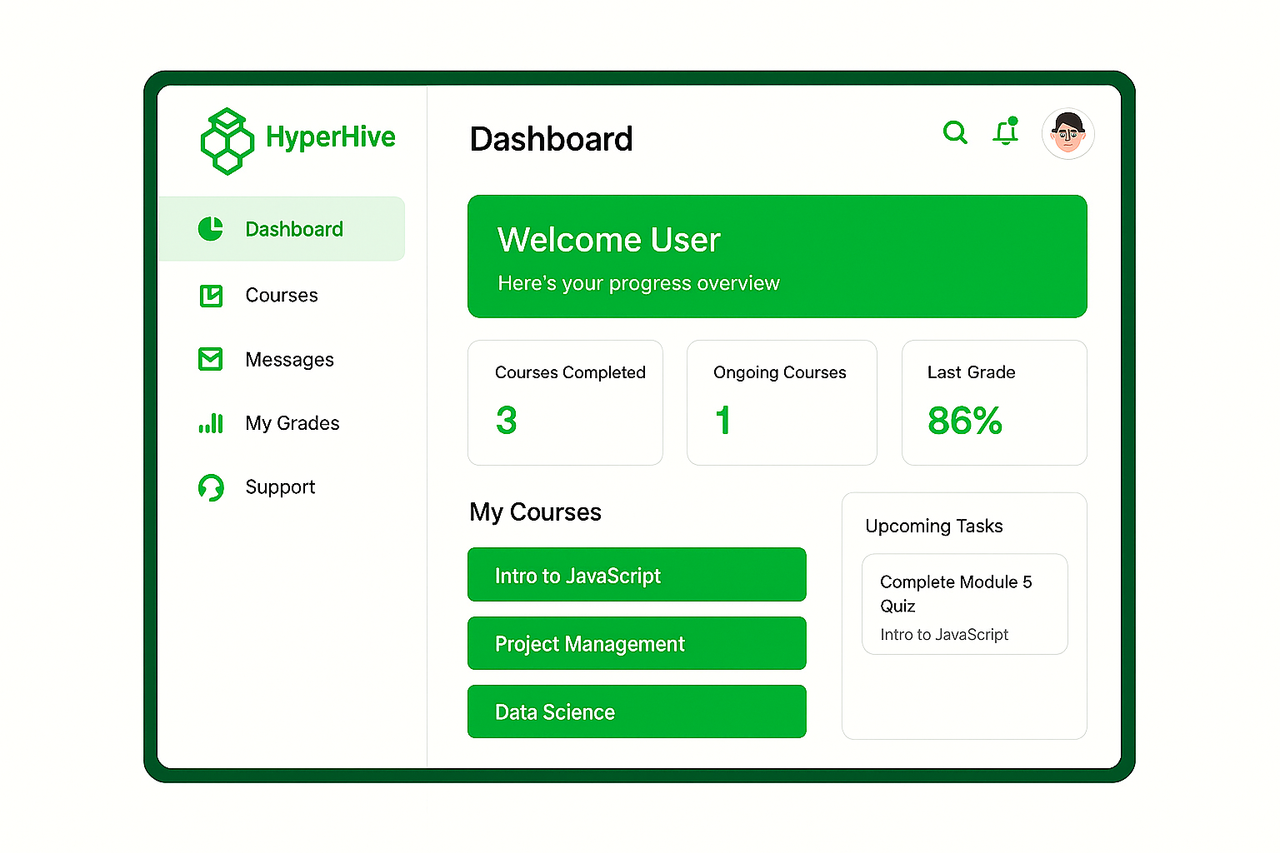
Task: Open search with the magnifying glass icon
Action: click(955, 133)
